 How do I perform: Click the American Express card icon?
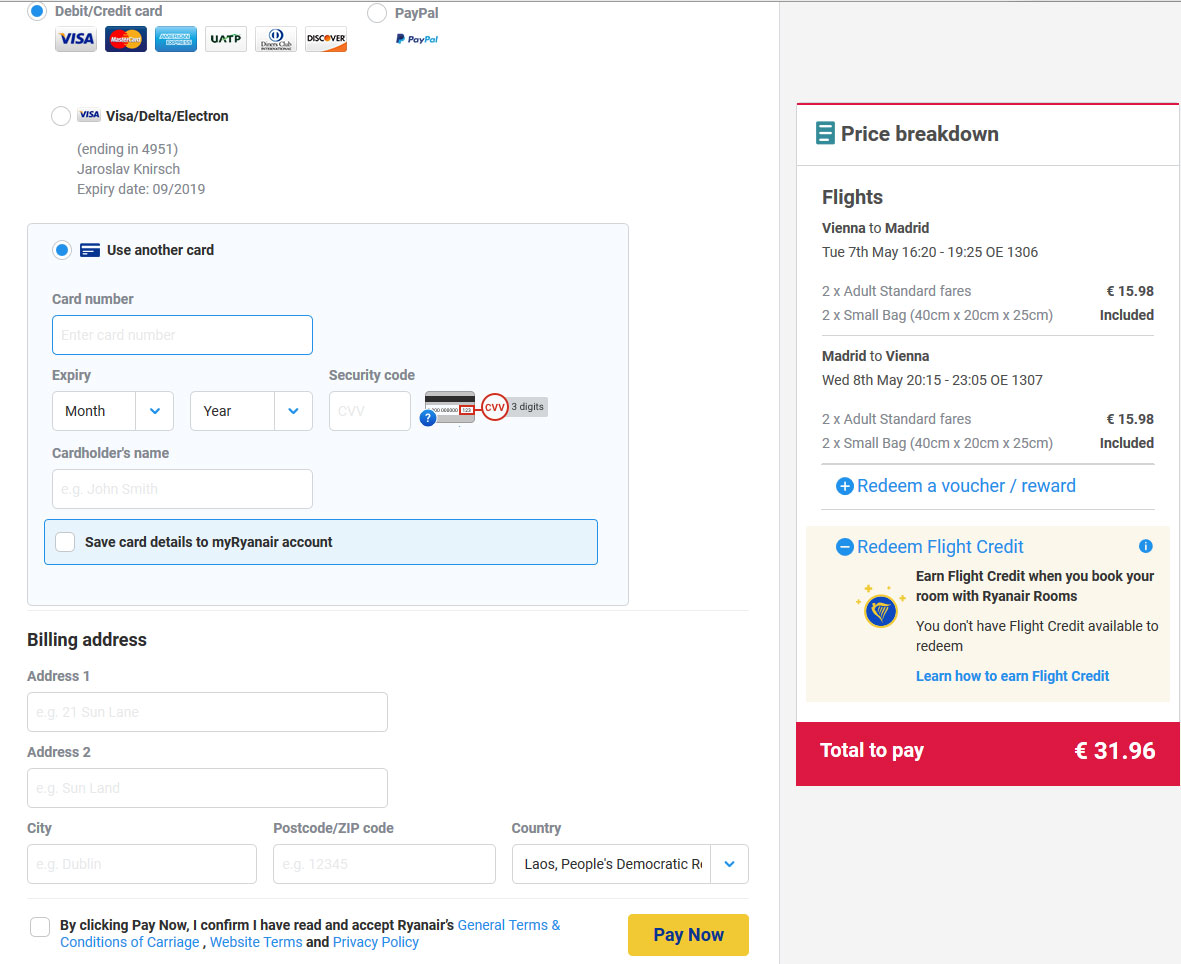[x=175, y=38]
